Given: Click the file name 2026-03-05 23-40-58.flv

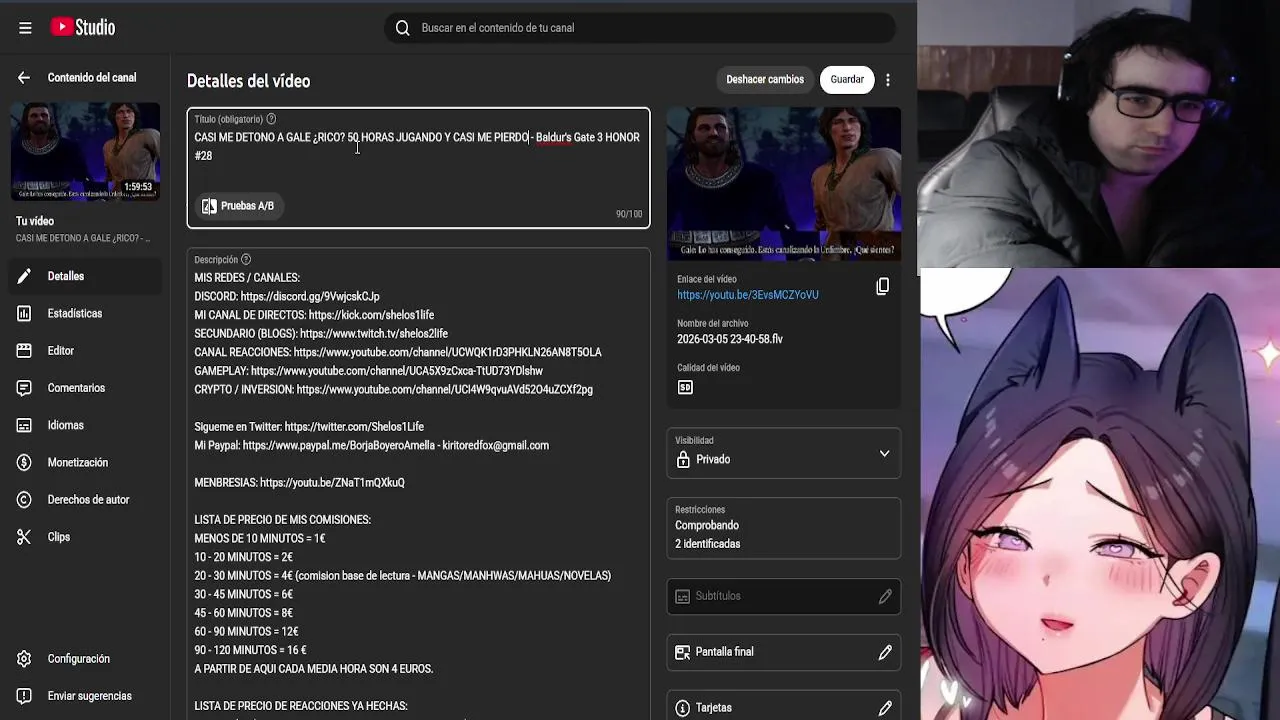Looking at the screenshot, I should coord(730,339).
